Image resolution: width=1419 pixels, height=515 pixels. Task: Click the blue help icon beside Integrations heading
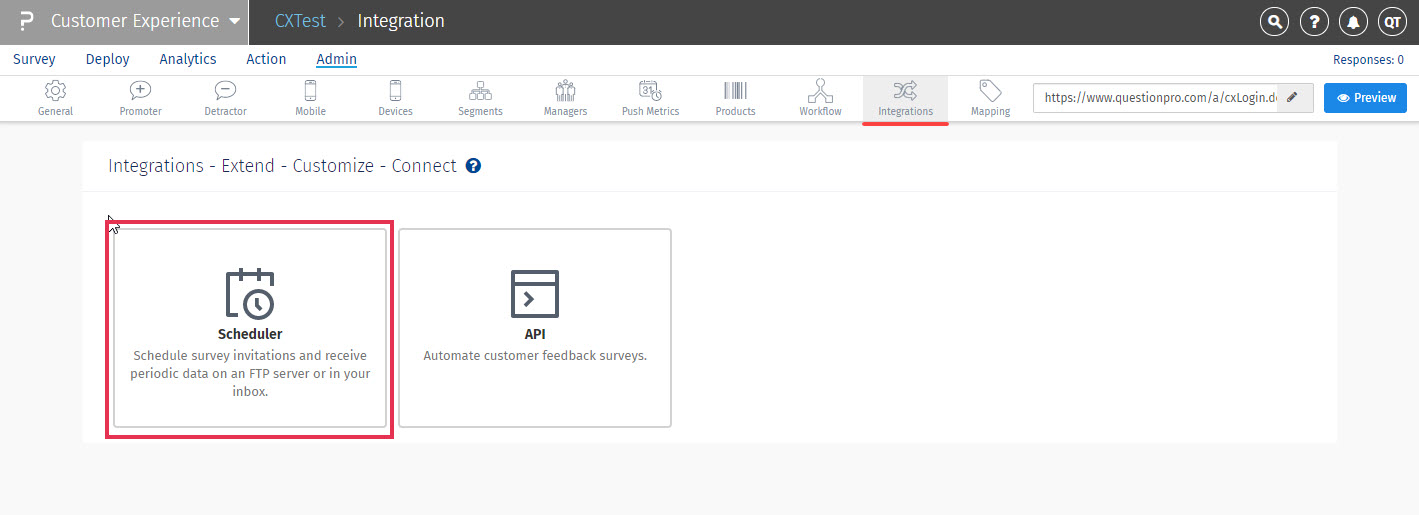click(474, 166)
